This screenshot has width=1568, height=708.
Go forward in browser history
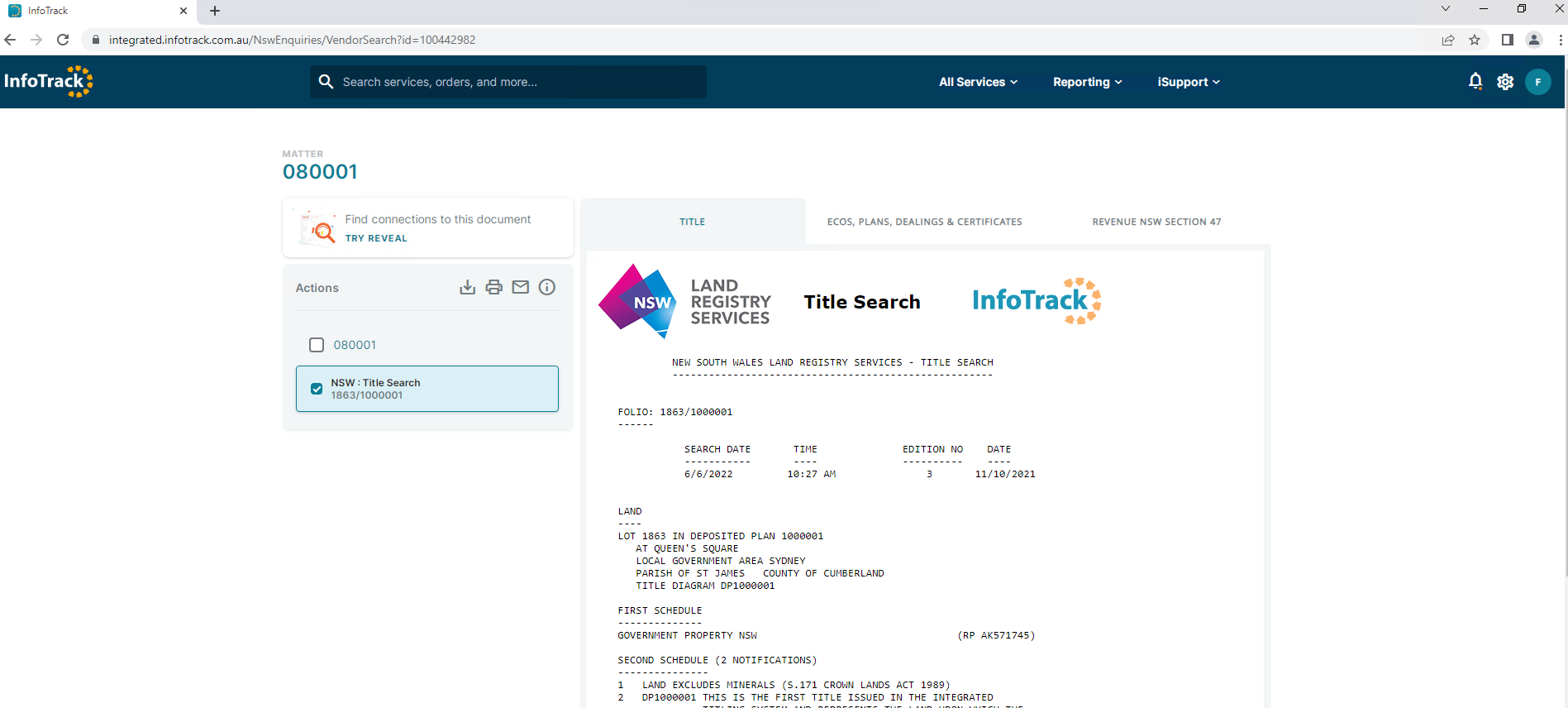tap(36, 40)
